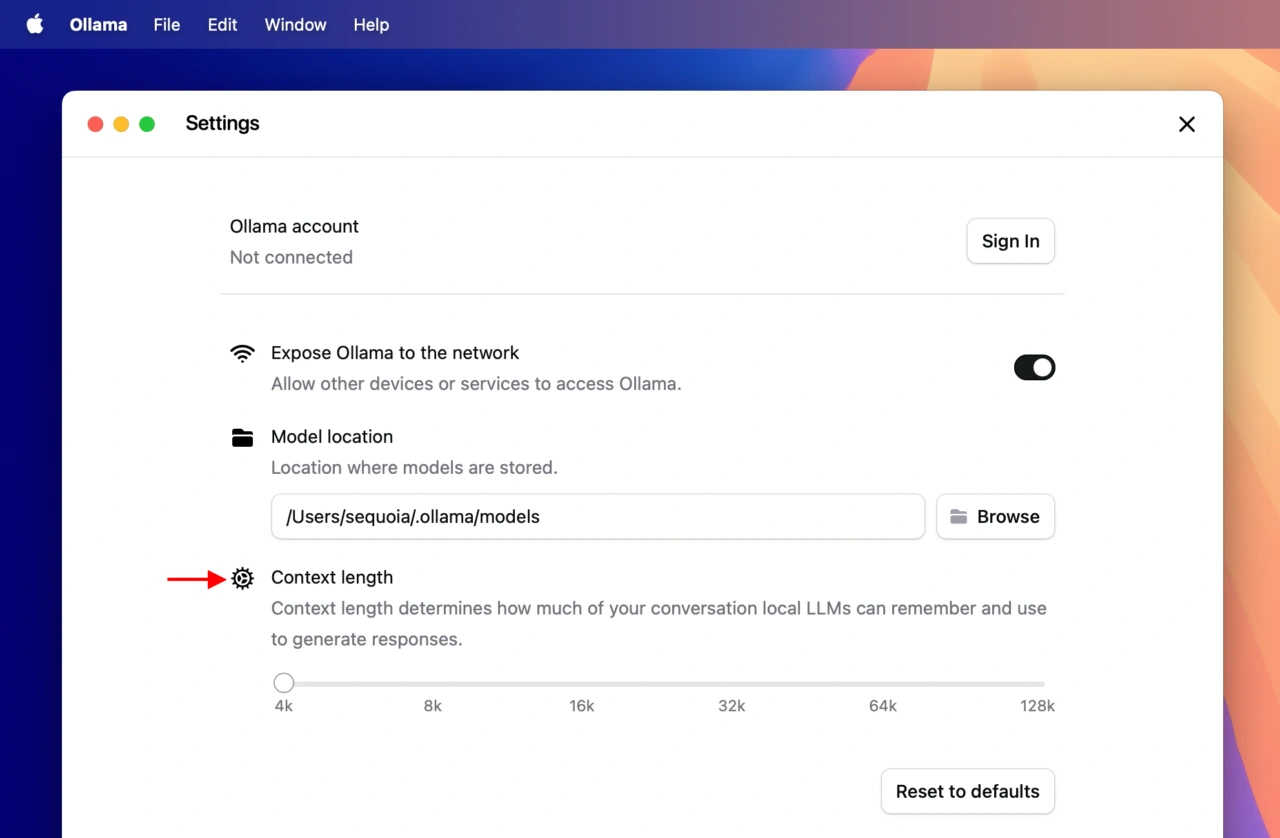Browse for a model location

tap(995, 517)
